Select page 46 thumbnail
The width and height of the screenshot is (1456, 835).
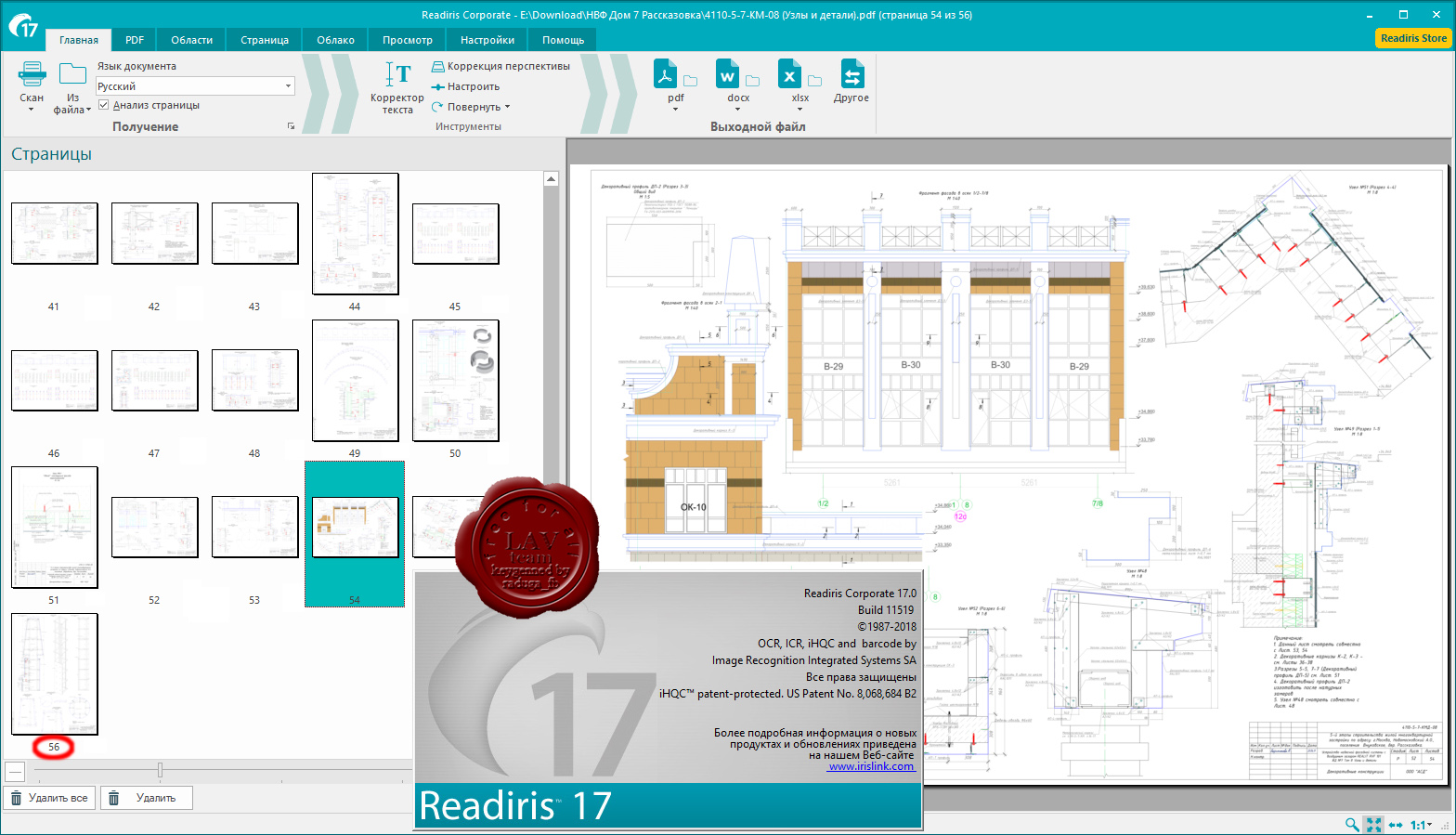coord(54,380)
